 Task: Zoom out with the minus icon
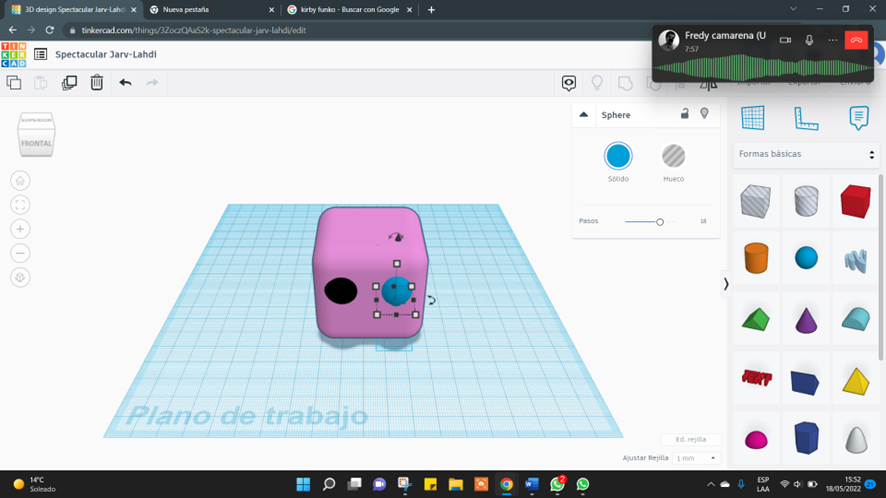(x=20, y=253)
